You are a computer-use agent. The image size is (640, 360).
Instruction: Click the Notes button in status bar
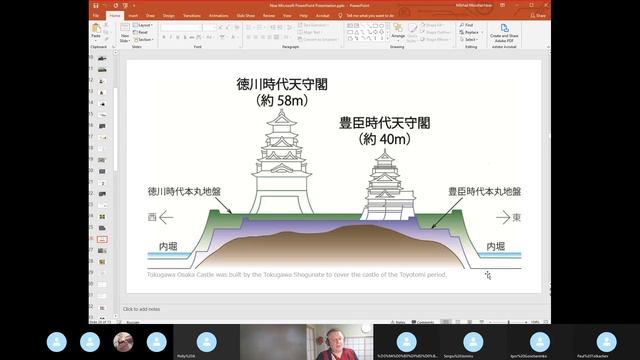(398, 322)
